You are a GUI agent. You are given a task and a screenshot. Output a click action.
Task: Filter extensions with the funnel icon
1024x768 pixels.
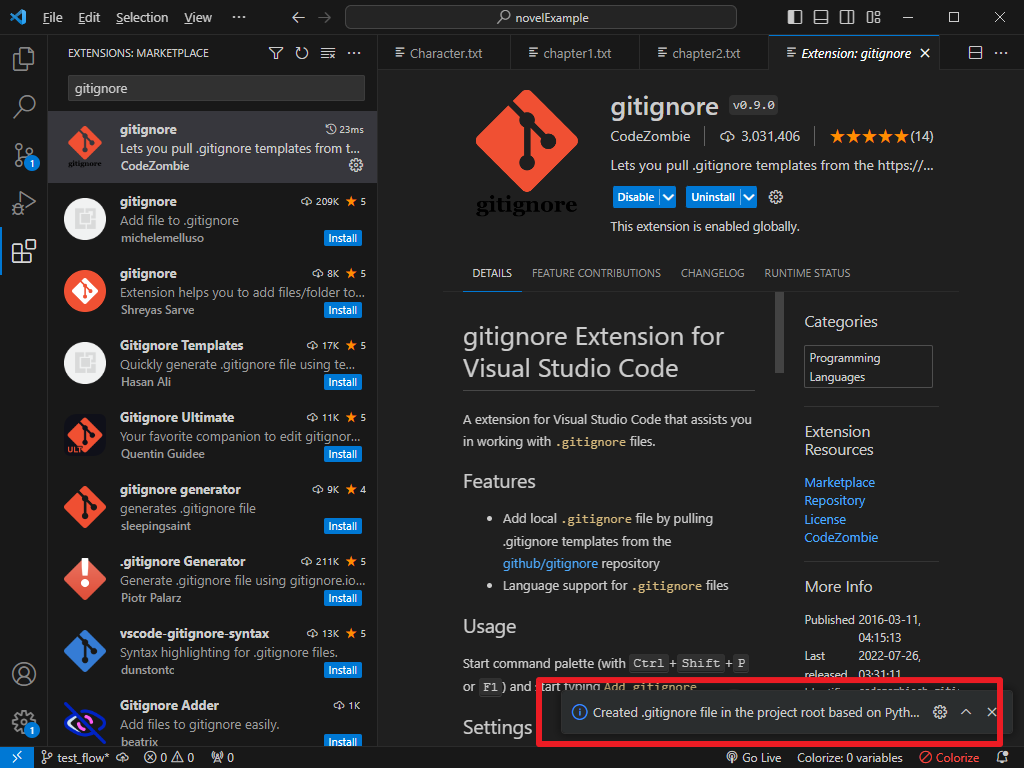pos(276,53)
